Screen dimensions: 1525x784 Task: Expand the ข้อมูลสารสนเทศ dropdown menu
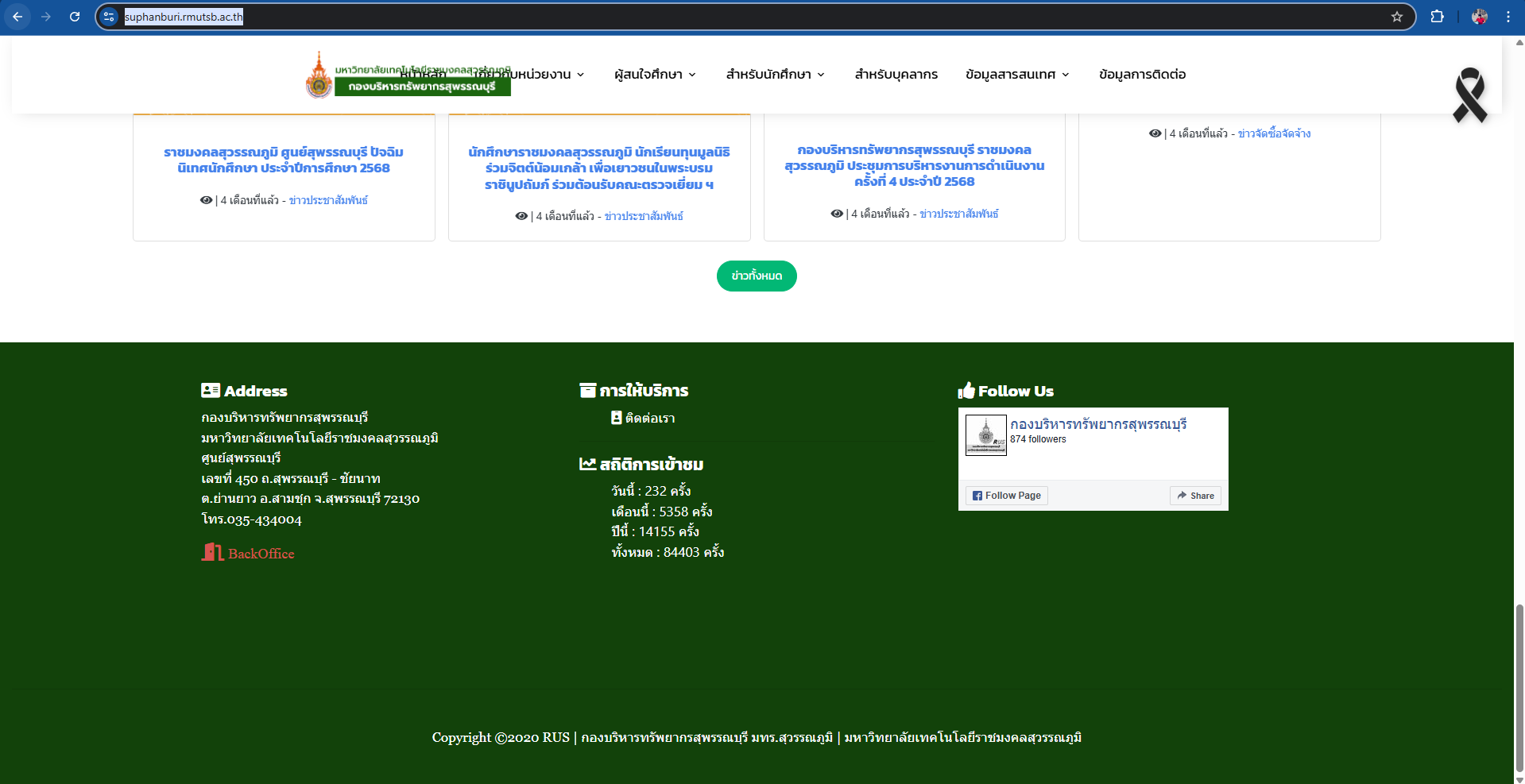click(x=1017, y=75)
